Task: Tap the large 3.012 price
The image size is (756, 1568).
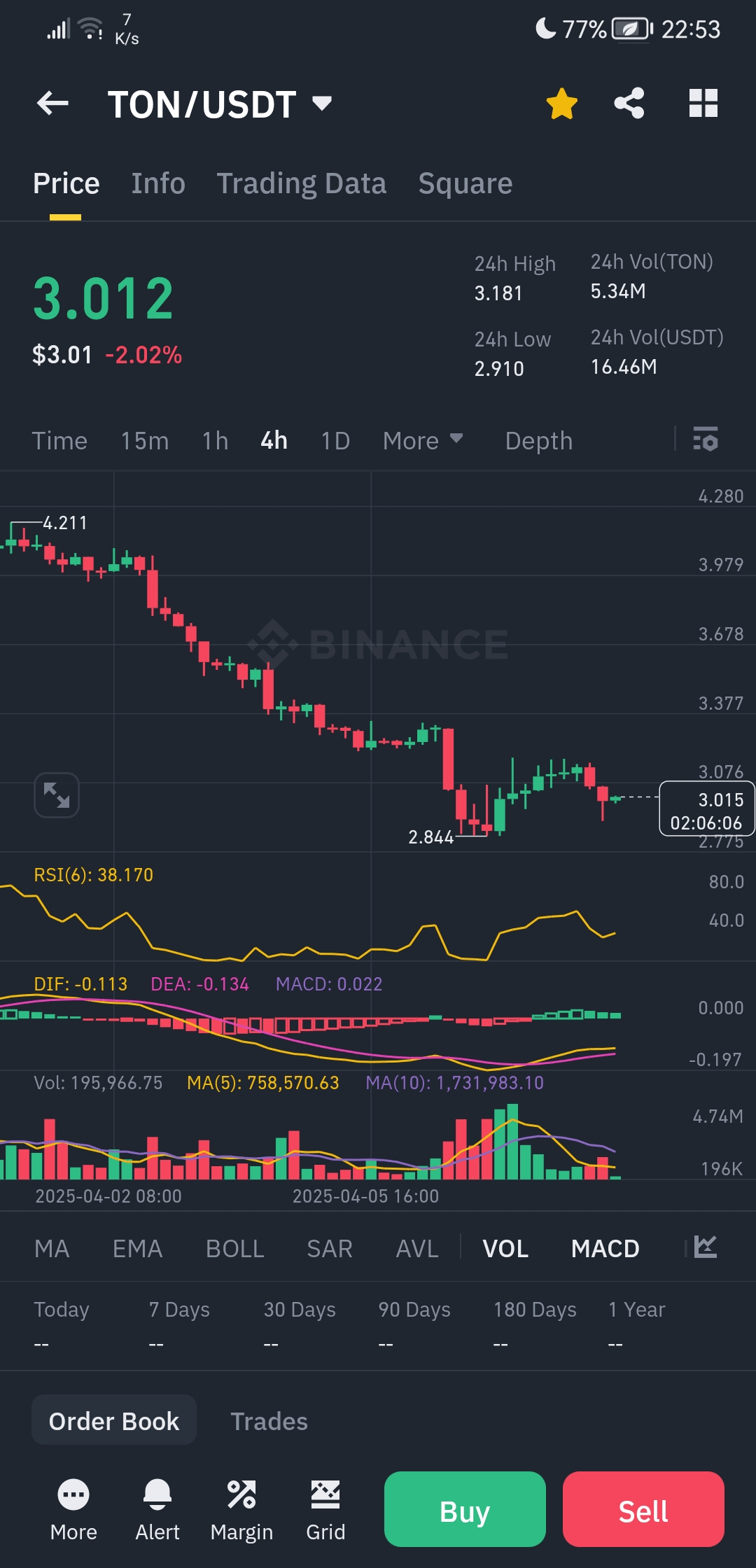Action: pyautogui.click(x=104, y=299)
